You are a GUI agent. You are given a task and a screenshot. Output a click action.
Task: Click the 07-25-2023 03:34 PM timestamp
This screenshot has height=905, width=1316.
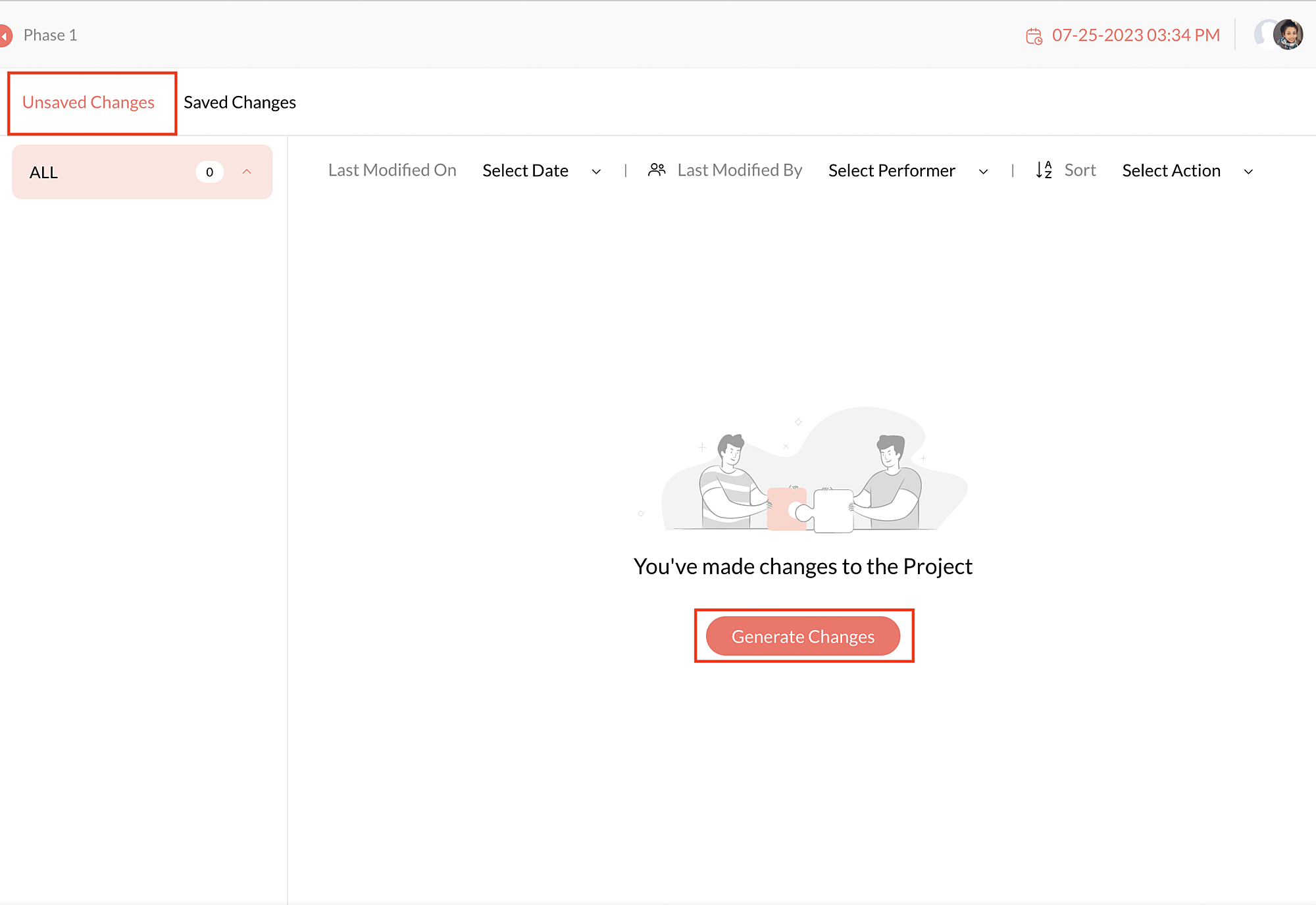(x=1136, y=36)
